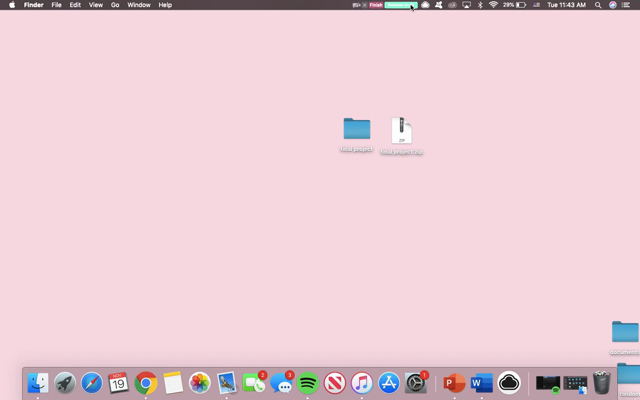Open Spotlight search in menu bar

598,5
